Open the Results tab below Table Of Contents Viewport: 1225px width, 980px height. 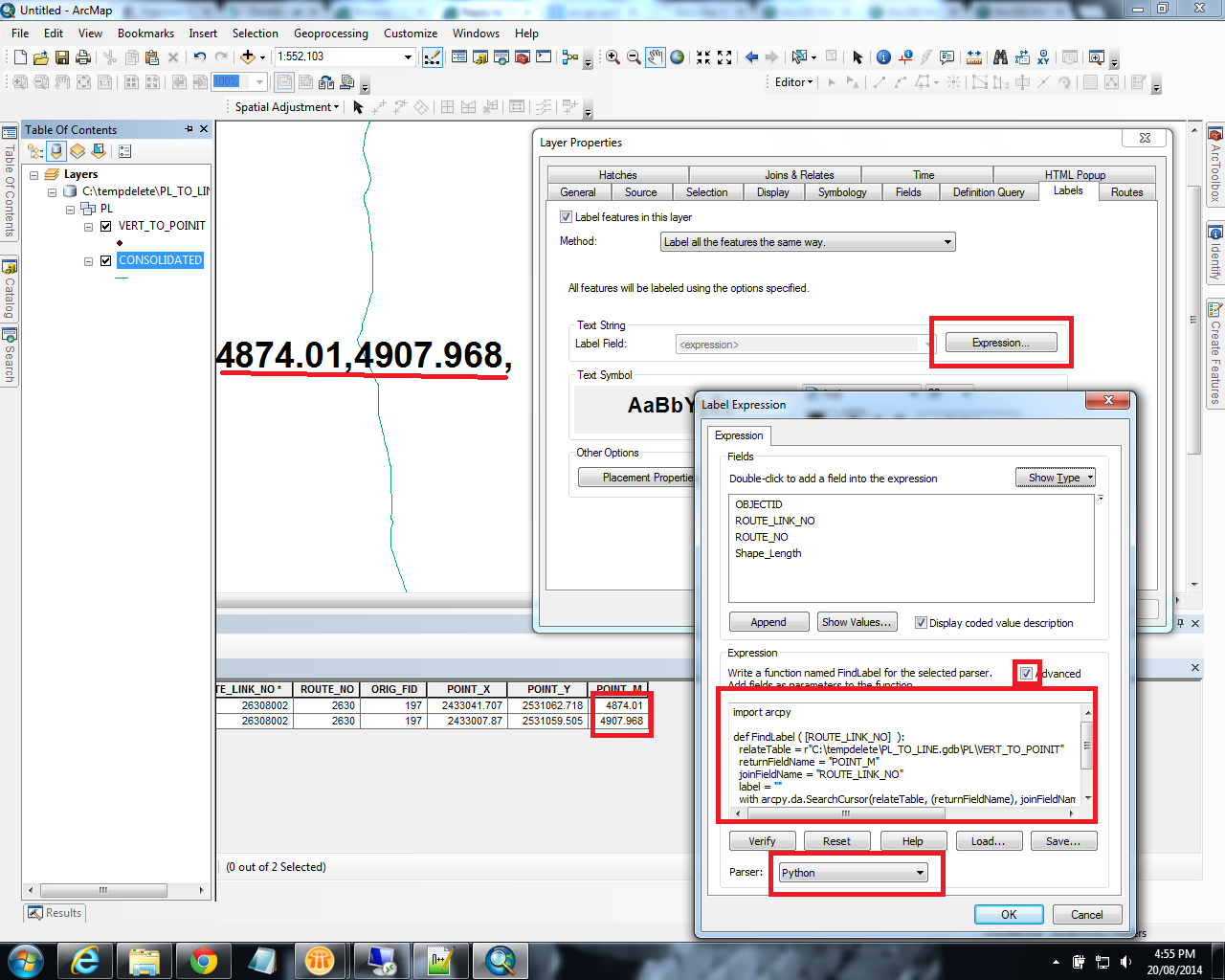[x=56, y=913]
